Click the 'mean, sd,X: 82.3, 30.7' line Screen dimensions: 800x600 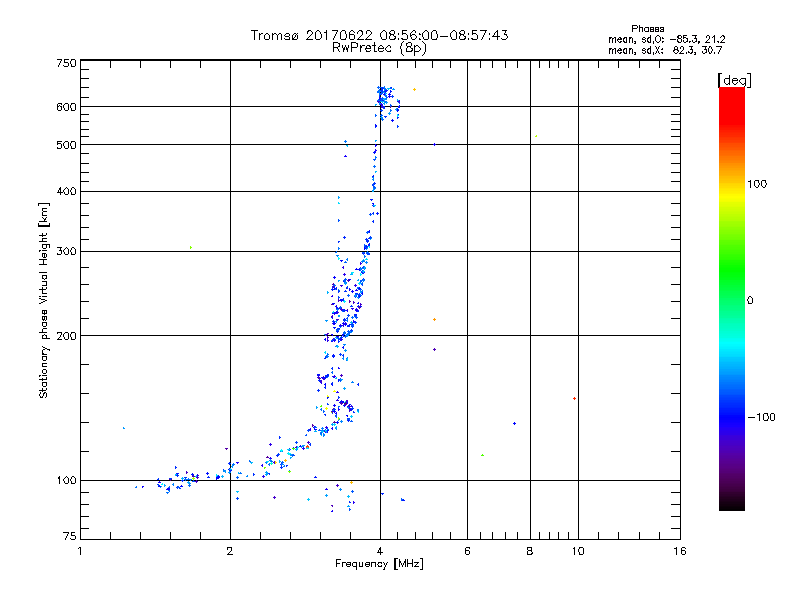[665, 50]
